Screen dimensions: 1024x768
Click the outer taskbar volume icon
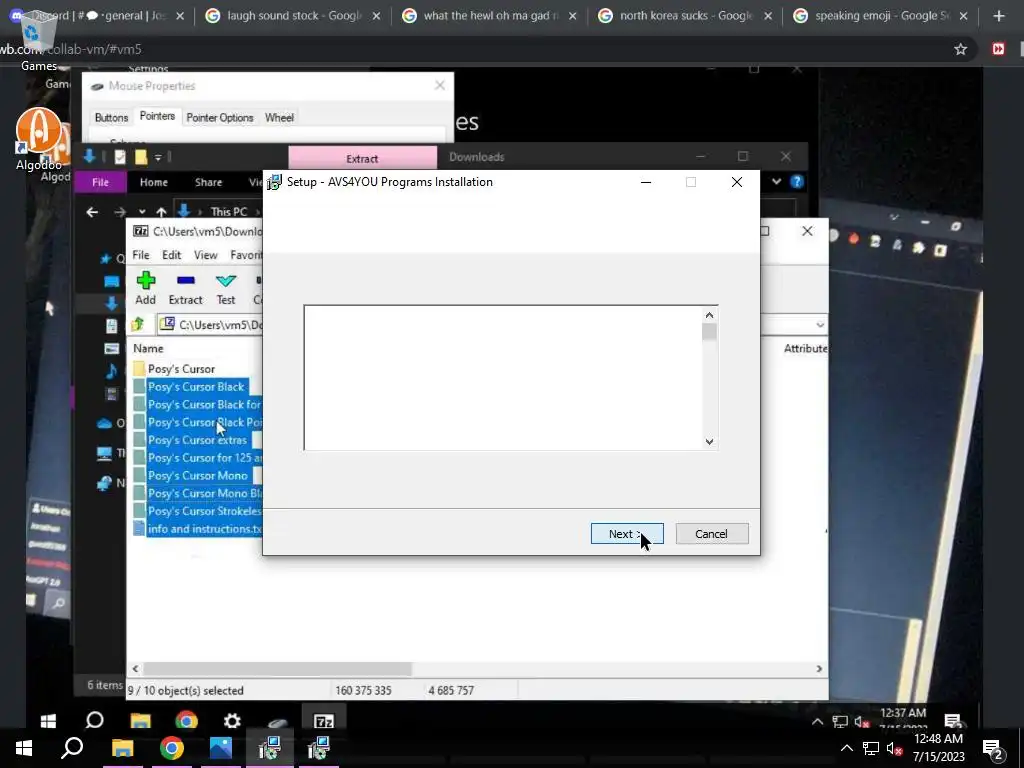(x=894, y=748)
